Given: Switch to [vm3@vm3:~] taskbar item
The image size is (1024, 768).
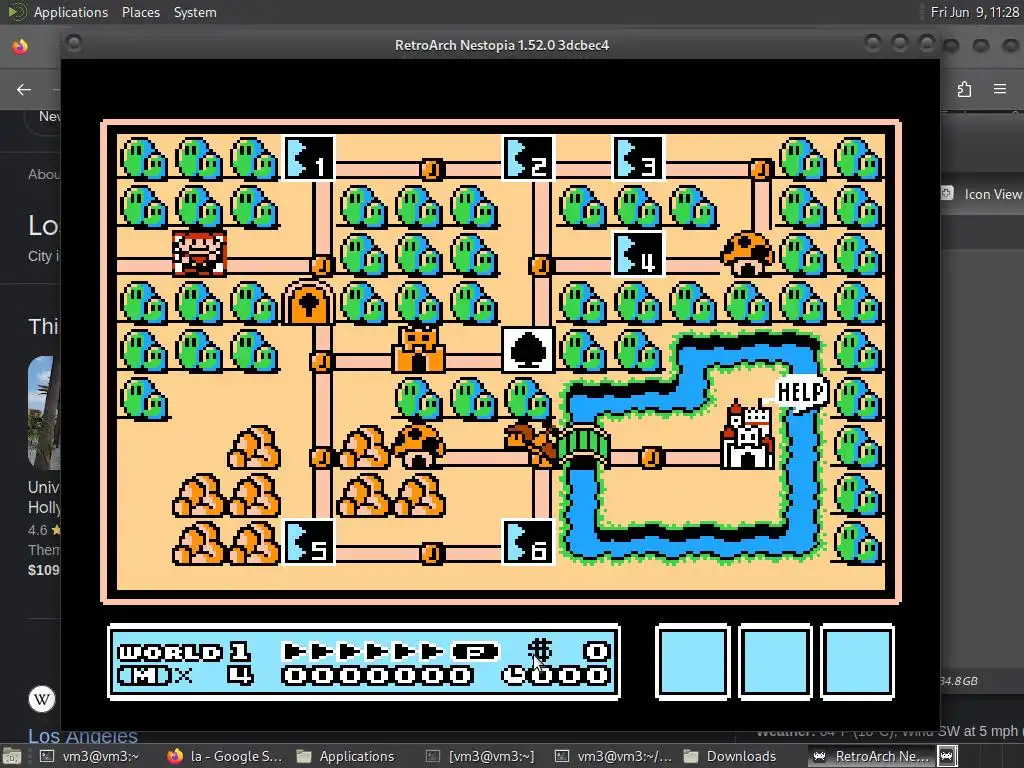Looking at the screenshot, I should 480,756.
